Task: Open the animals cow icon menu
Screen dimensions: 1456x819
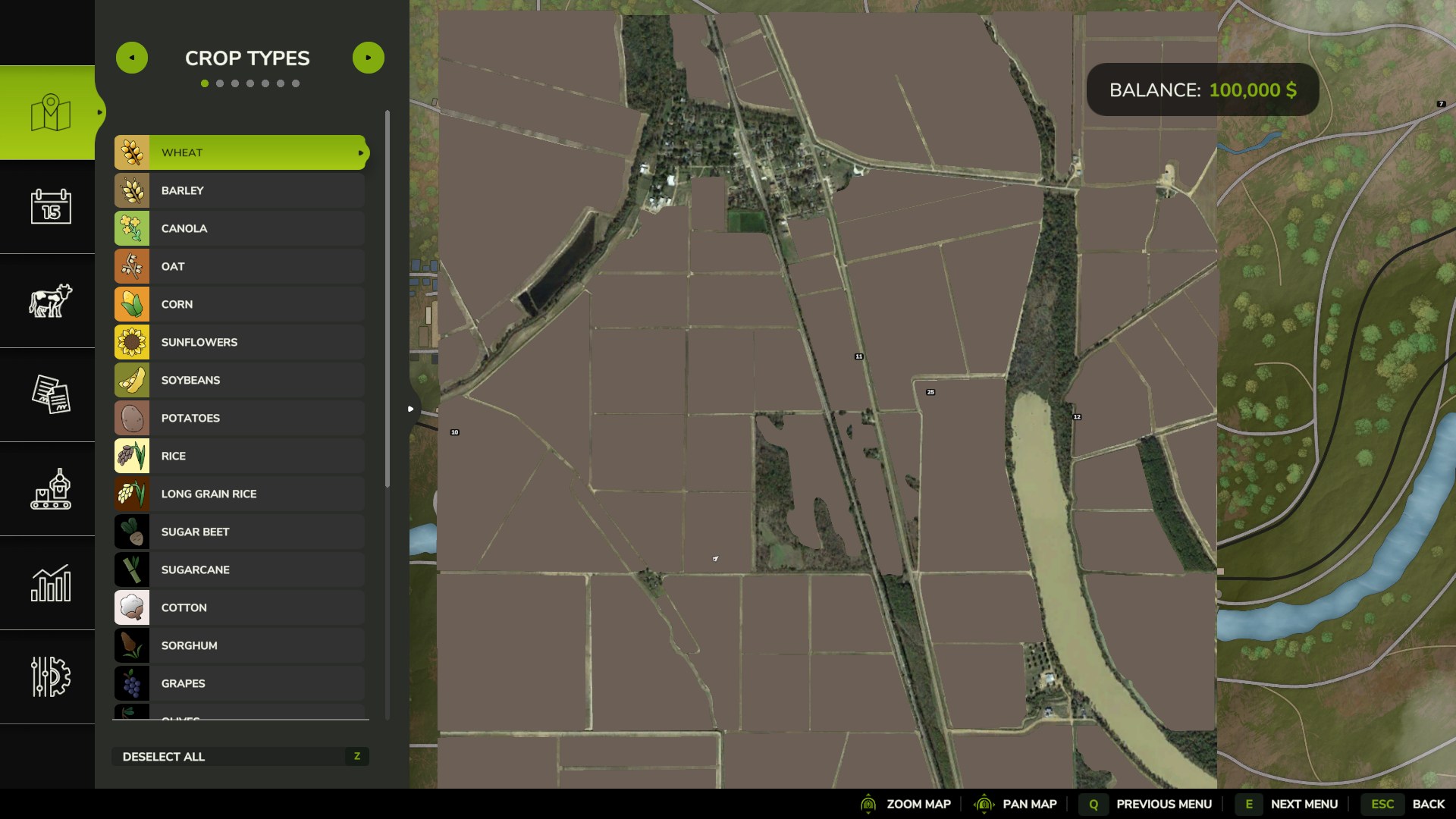Action: click(51, 300)
